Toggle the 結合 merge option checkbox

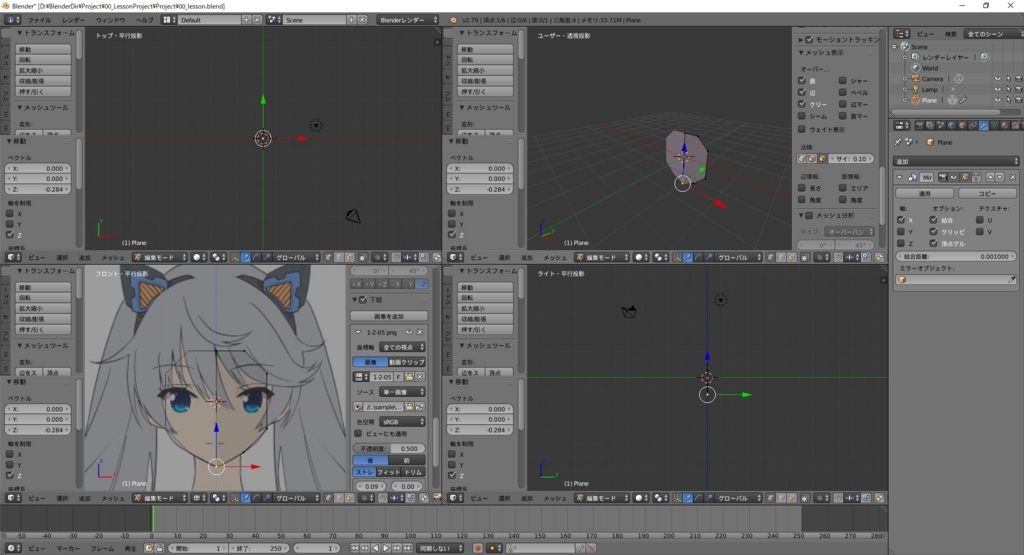933,220
